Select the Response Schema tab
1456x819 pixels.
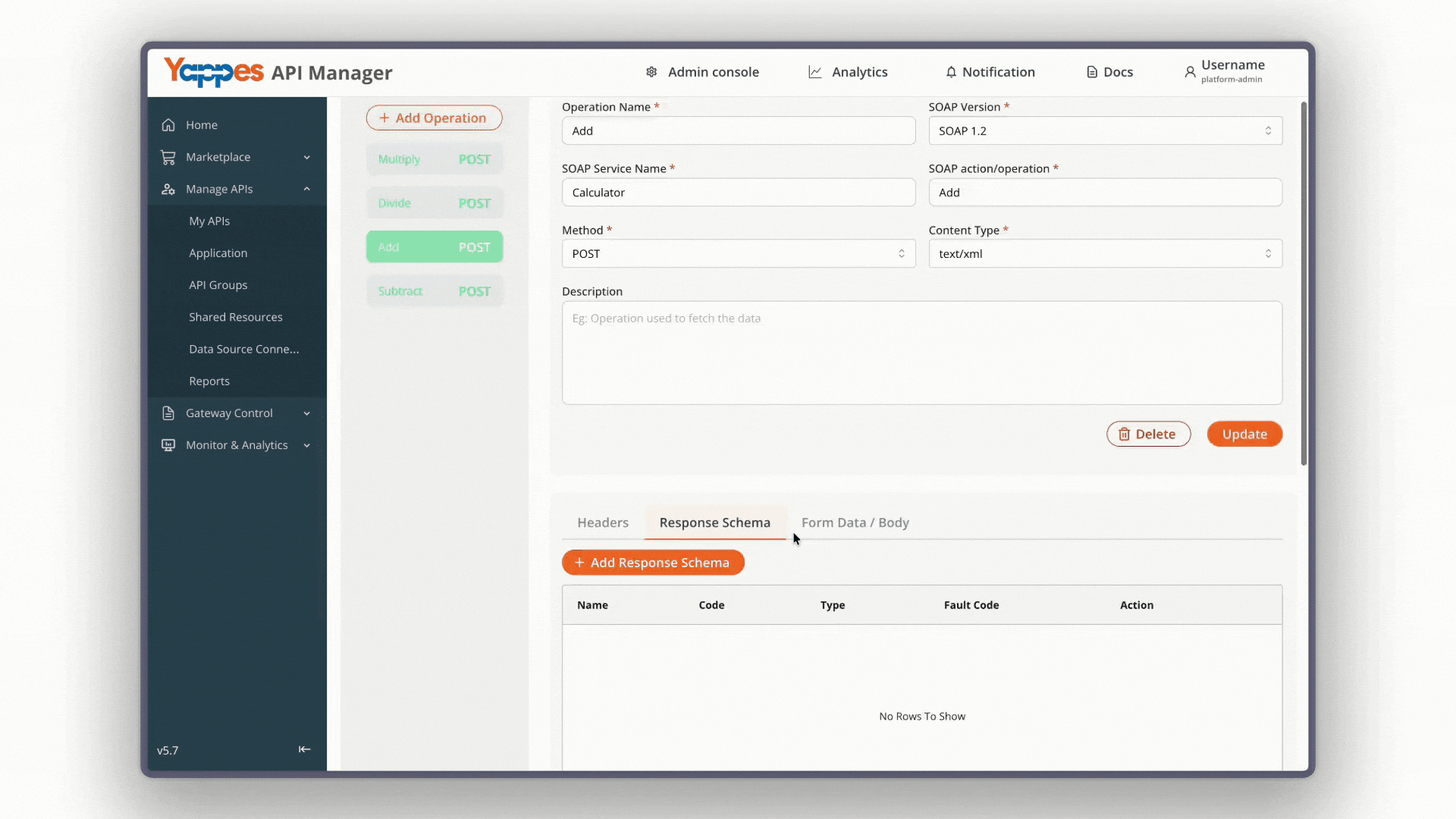[x=714, y=522]
